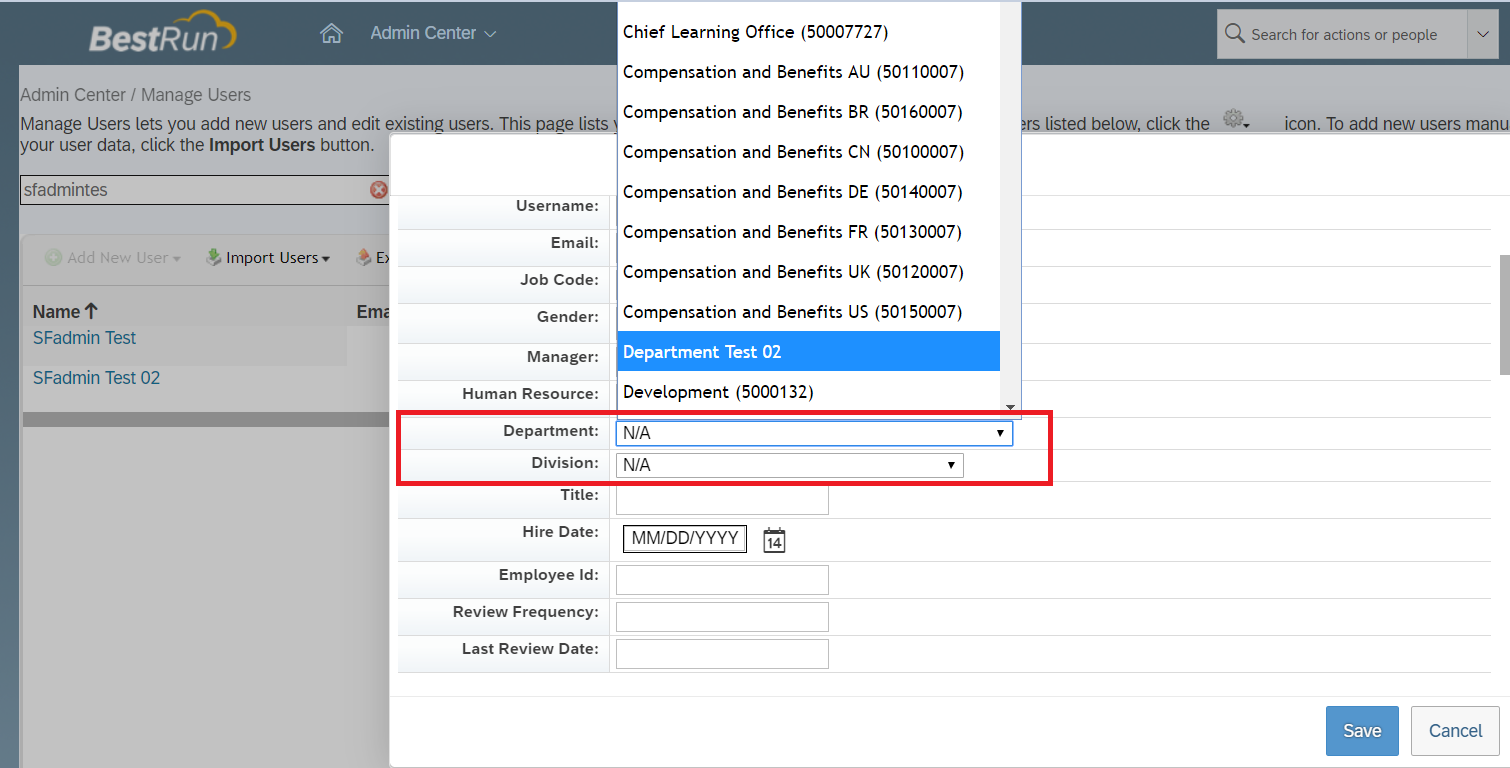Click the Search for actions or people box
Viewport: 1510px width, 768px height.
coord(1343,34)
